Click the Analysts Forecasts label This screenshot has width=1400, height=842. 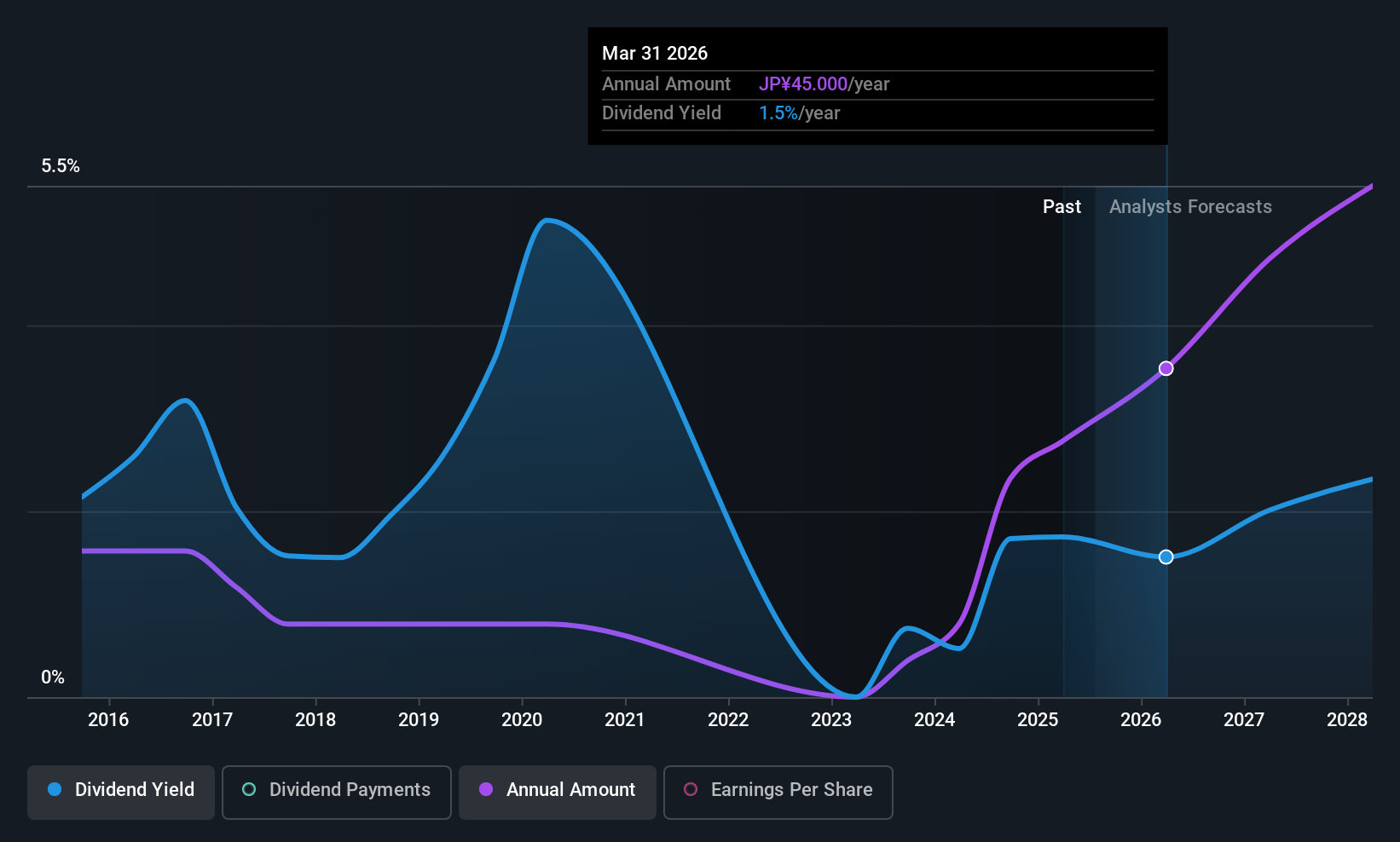click(x=1190, y=207)
